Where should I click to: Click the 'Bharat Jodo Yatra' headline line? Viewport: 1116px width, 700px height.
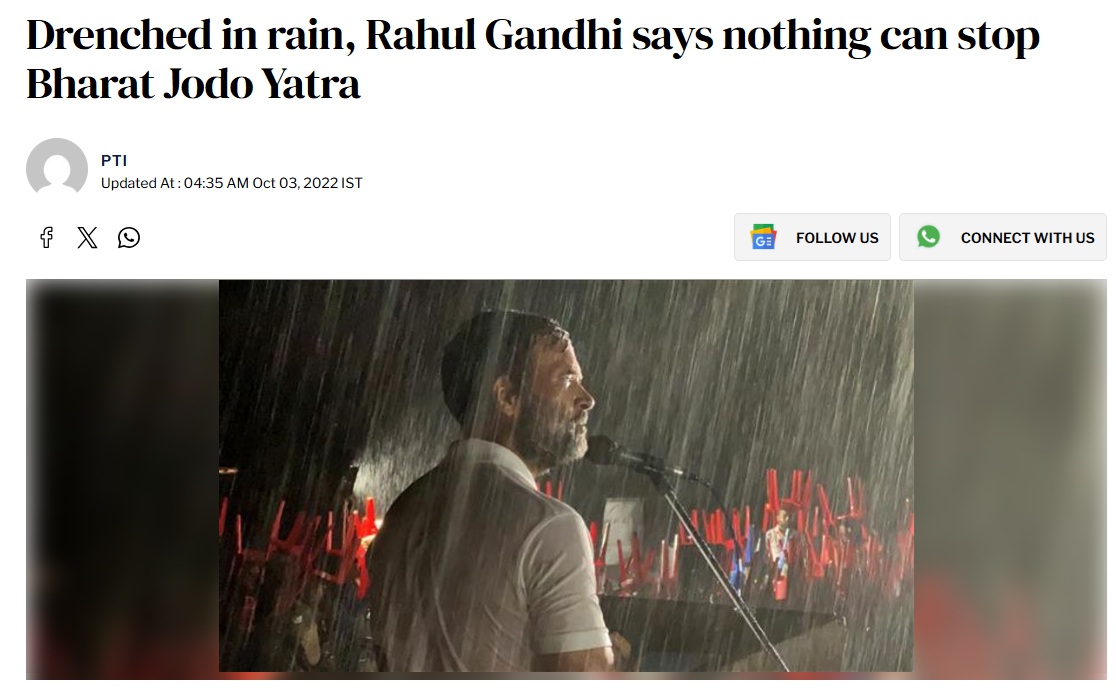193,84
